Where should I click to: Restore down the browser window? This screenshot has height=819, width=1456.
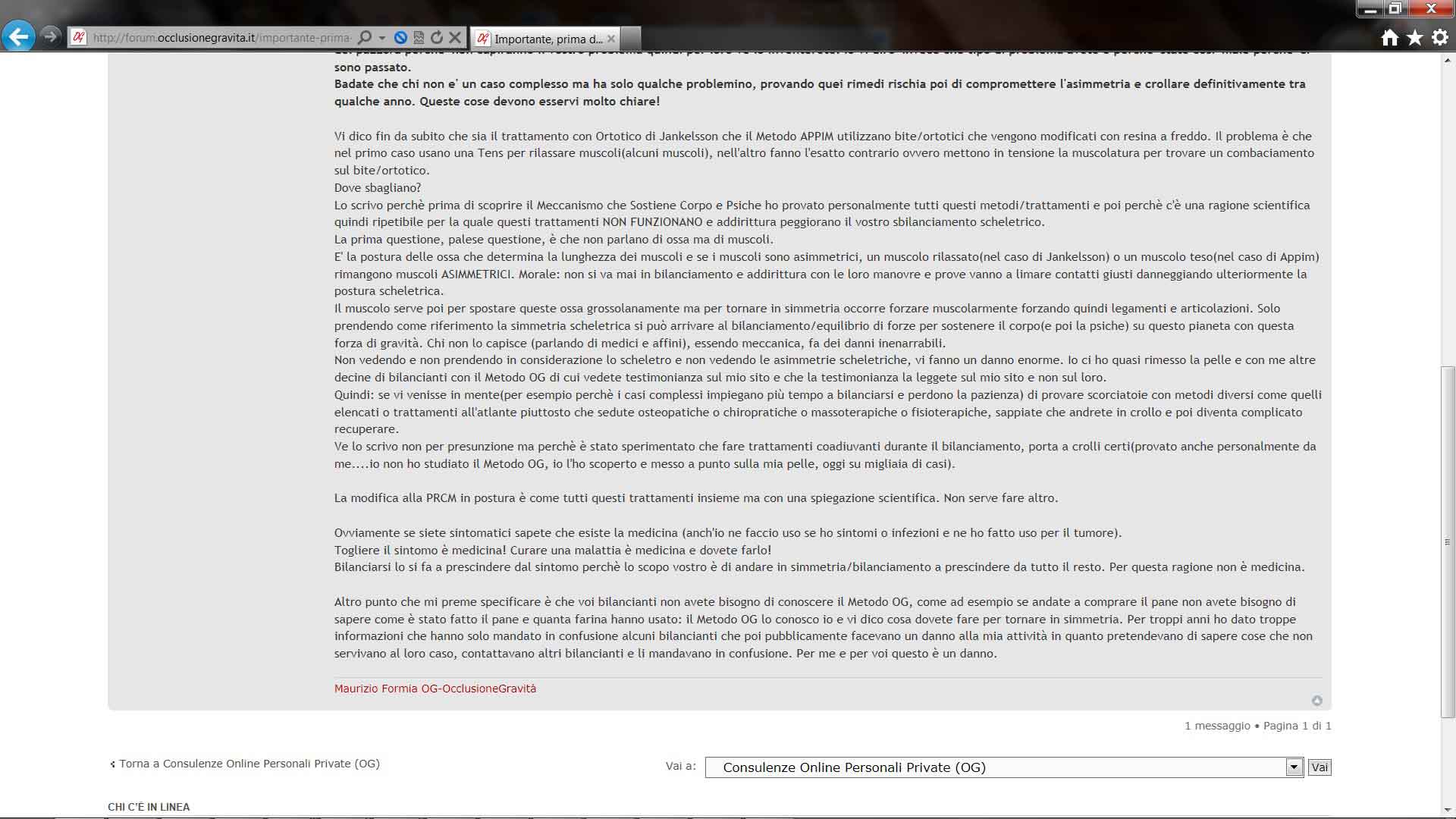pos(1395,9)
